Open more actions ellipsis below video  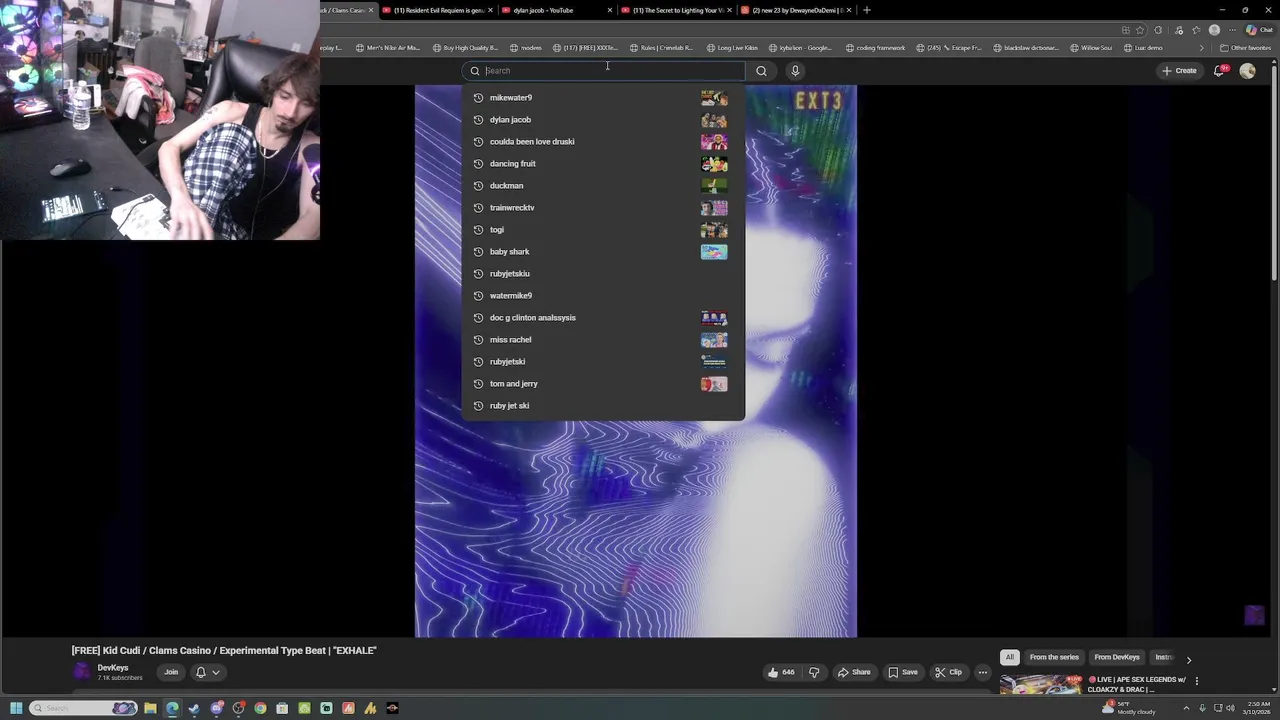pyautogui.click(x=982, y=672)
